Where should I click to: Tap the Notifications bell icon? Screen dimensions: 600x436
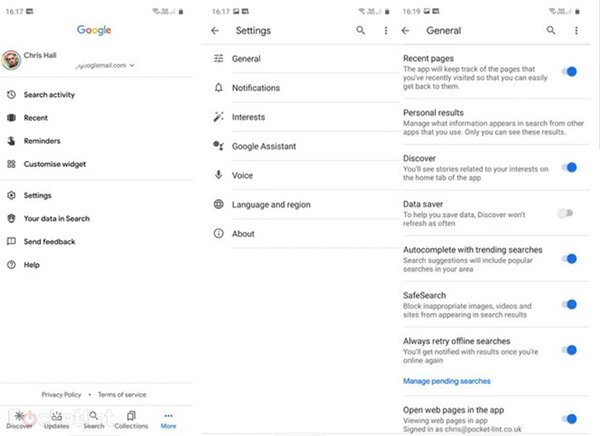(x=218, y=88)
